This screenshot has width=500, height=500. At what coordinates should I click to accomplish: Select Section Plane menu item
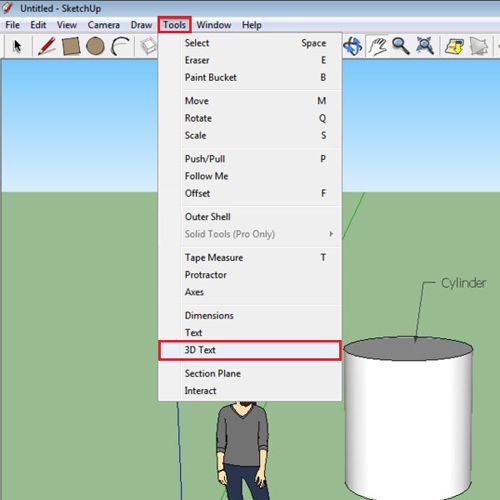click(x=250, y=373)
